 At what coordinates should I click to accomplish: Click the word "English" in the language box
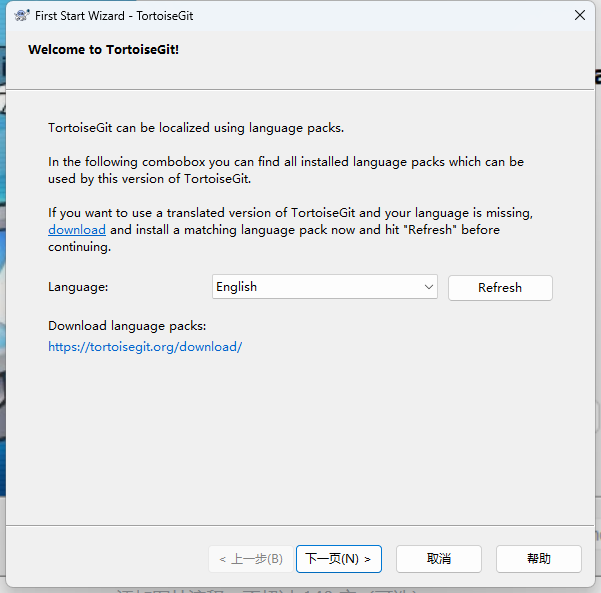pyautogui.click(x=237, y=287)
